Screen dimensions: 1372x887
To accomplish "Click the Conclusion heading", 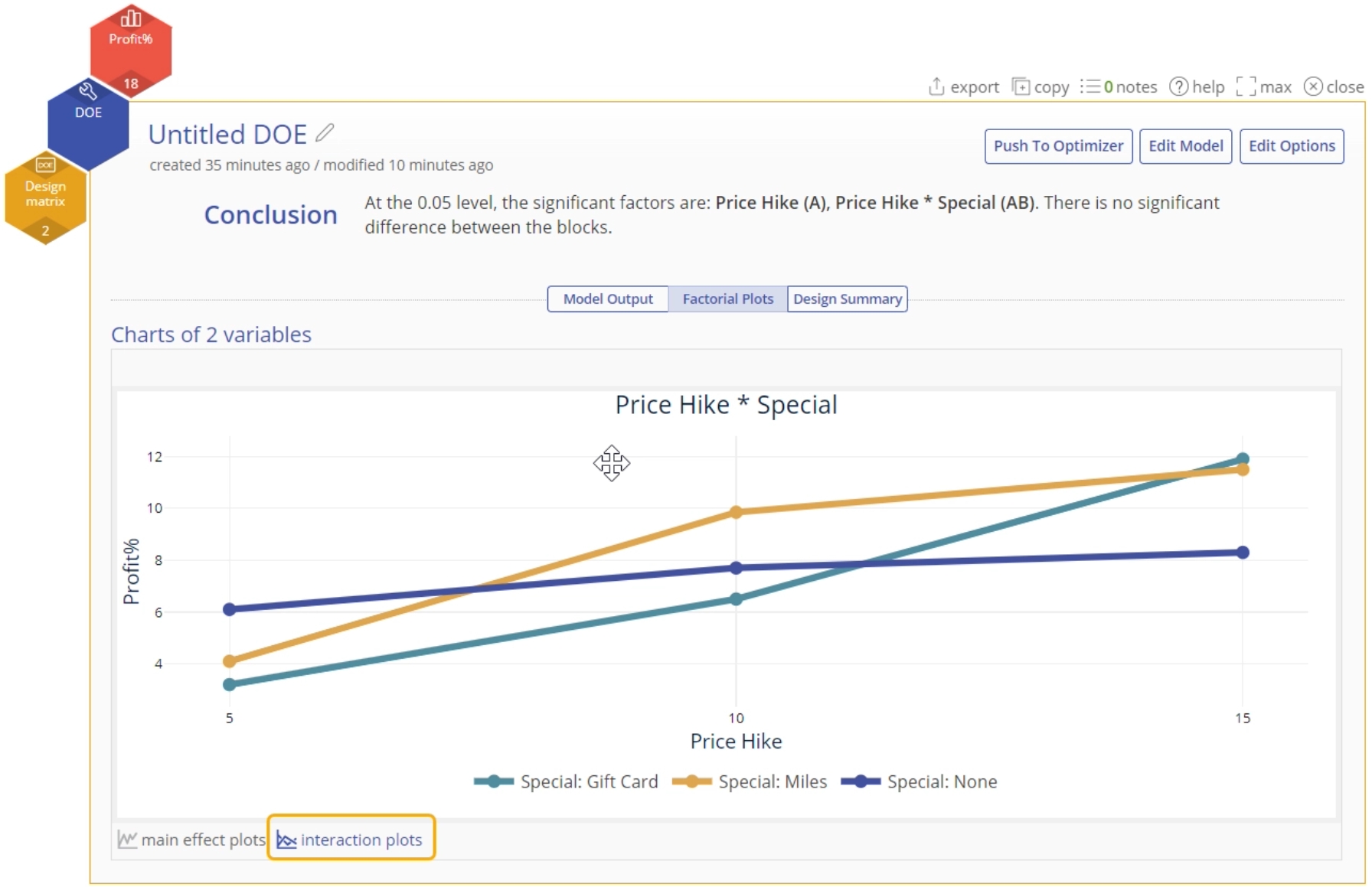I will (x=270, y=215).
